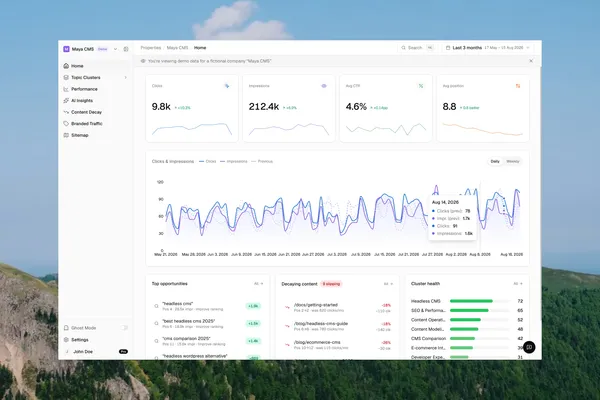Click the search magnifier icon in header

[403, 48]
